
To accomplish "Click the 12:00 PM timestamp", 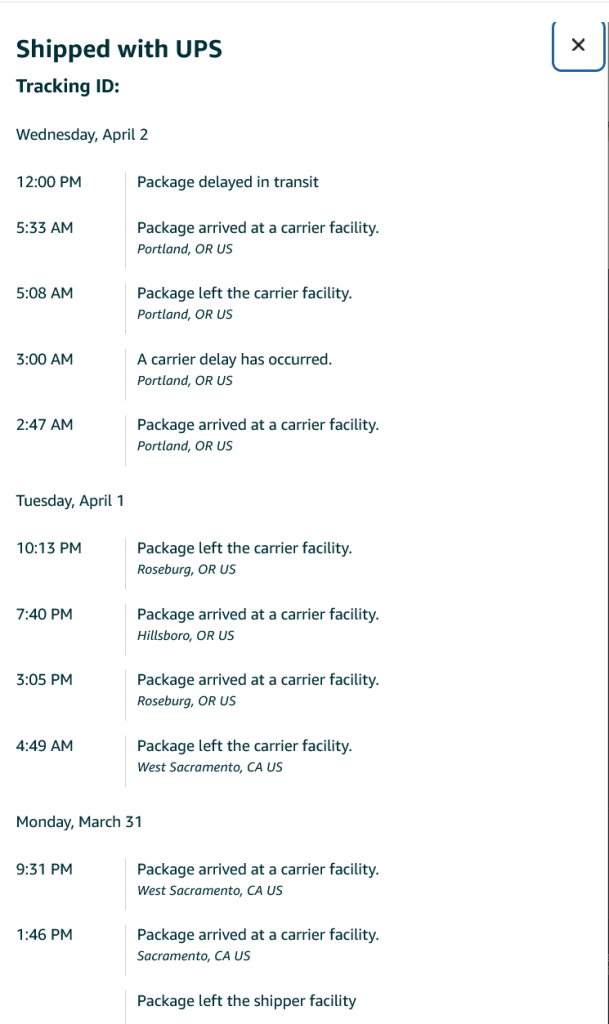I will click(x=49, y=182).
